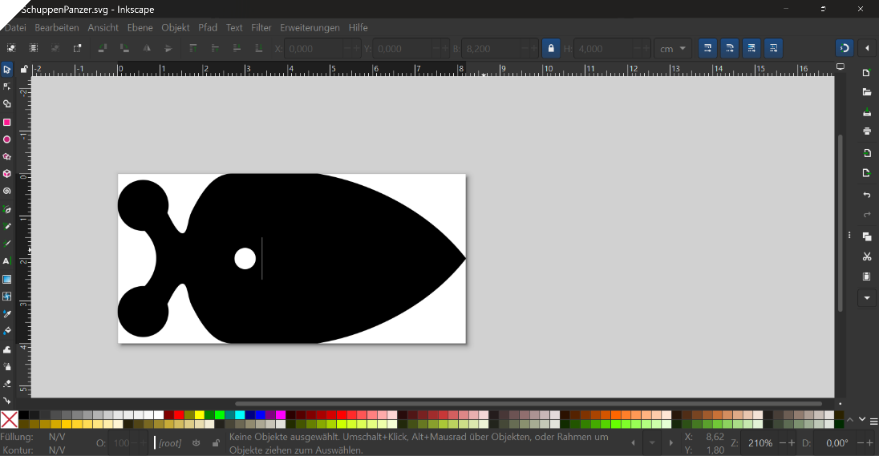Click the no-color X swatch
Viewport: 879px width, 456px height.
click(x=9, y=420)
